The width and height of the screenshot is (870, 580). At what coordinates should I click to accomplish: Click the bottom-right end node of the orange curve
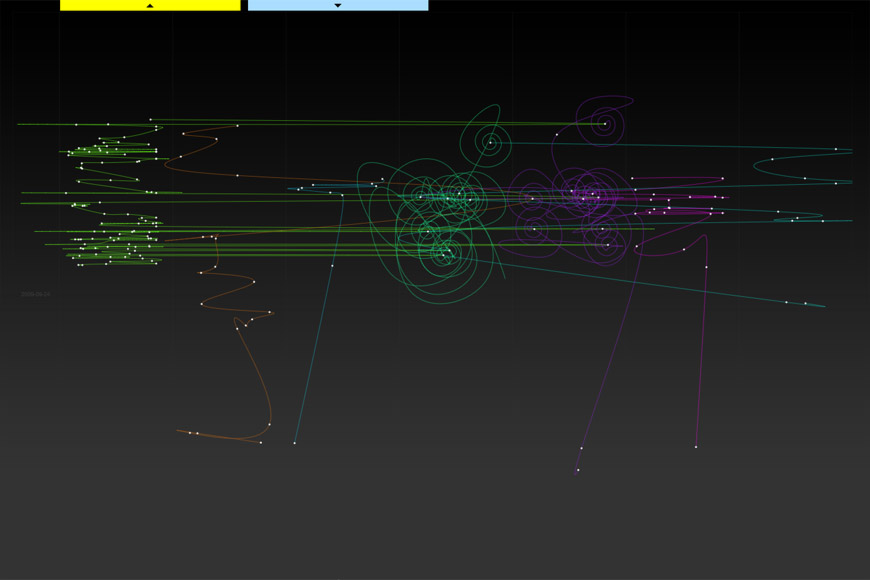click(261, 442)
